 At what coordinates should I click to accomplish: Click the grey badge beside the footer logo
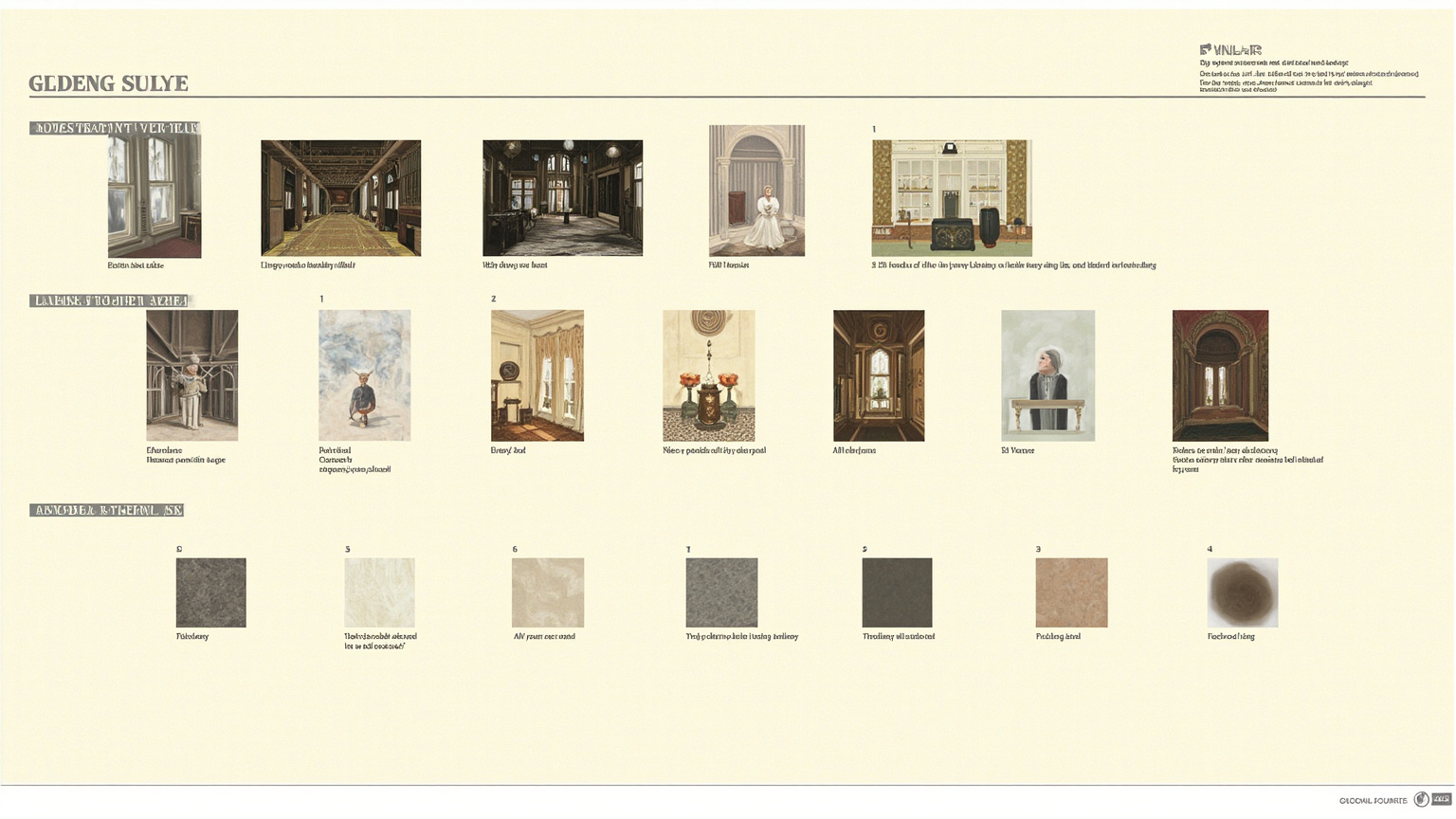coord(1441,800)
